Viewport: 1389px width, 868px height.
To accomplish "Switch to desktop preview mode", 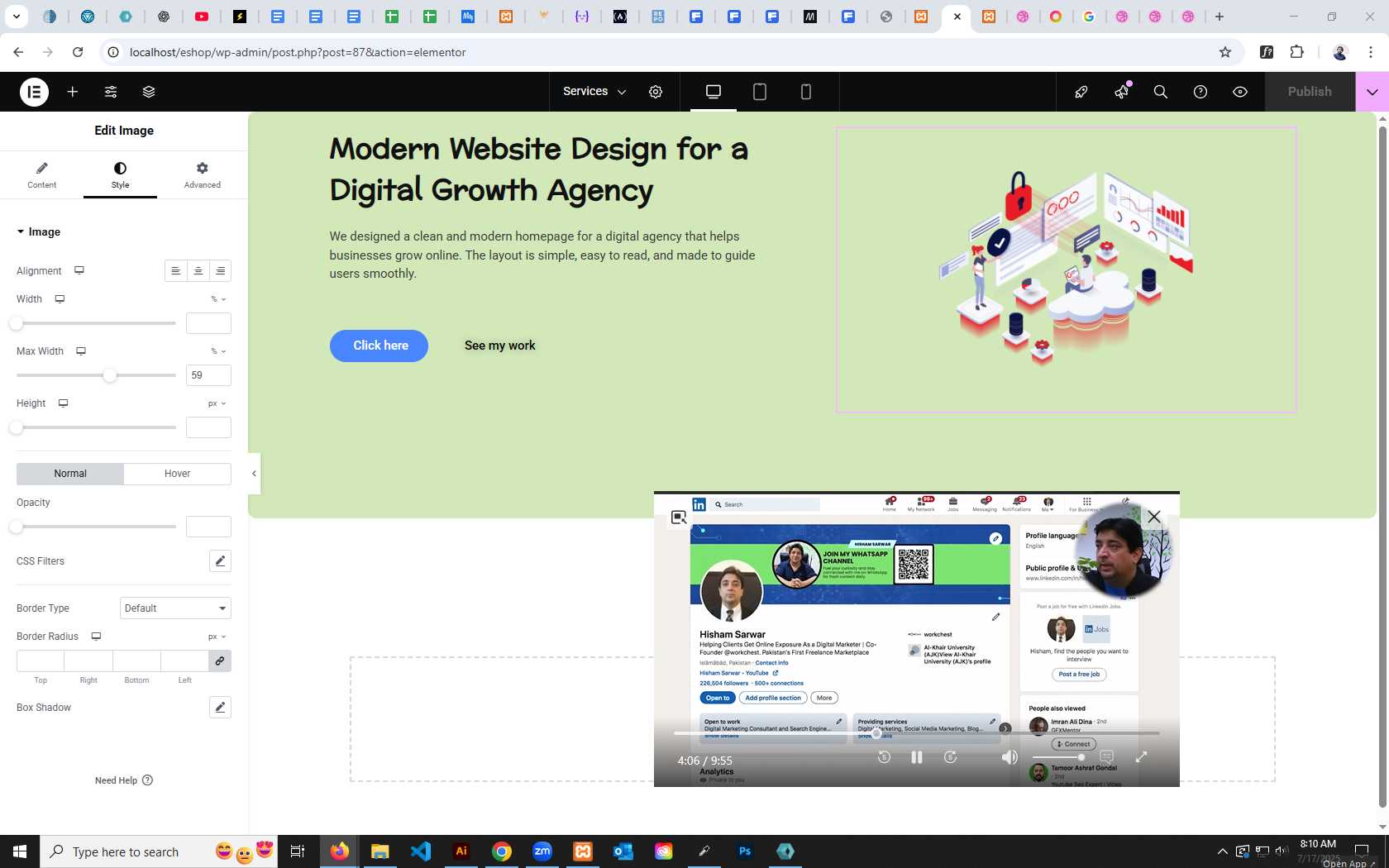I will [x=714, y=92].
